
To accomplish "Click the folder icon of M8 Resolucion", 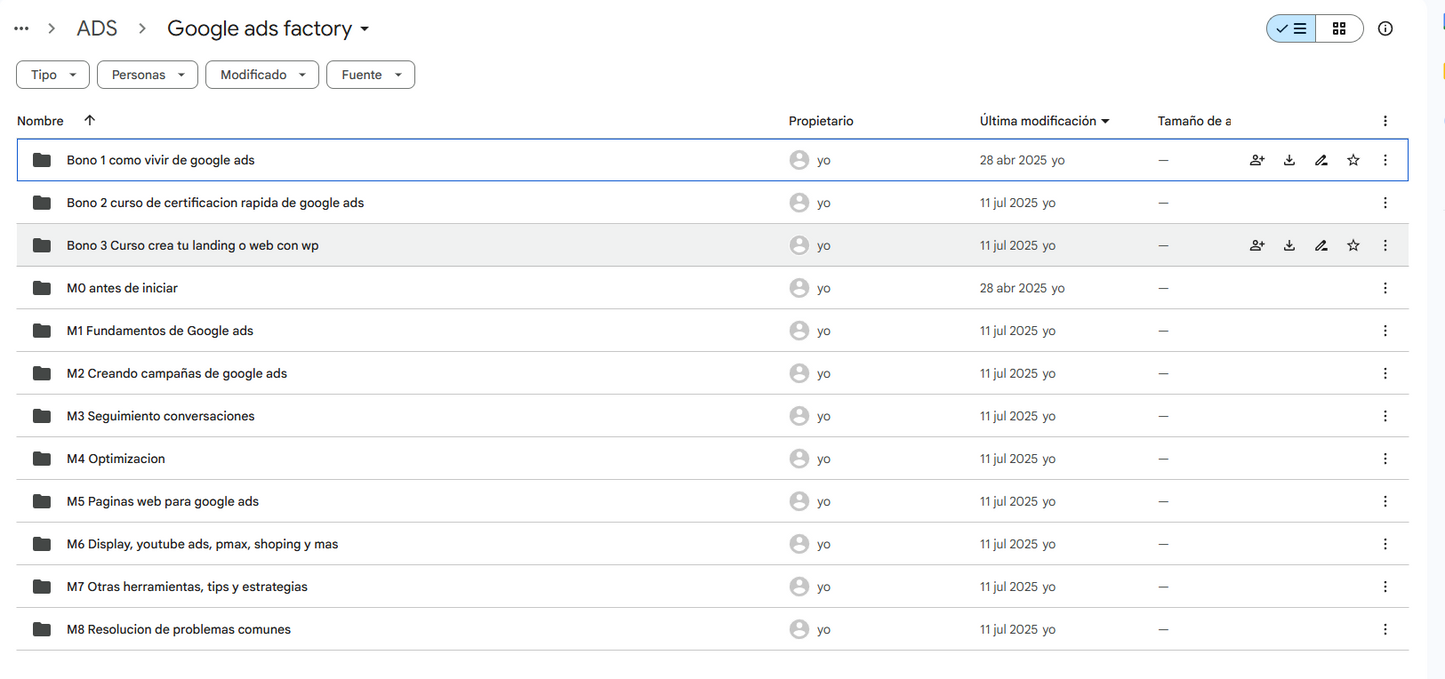I will click(x=41, y=629).
